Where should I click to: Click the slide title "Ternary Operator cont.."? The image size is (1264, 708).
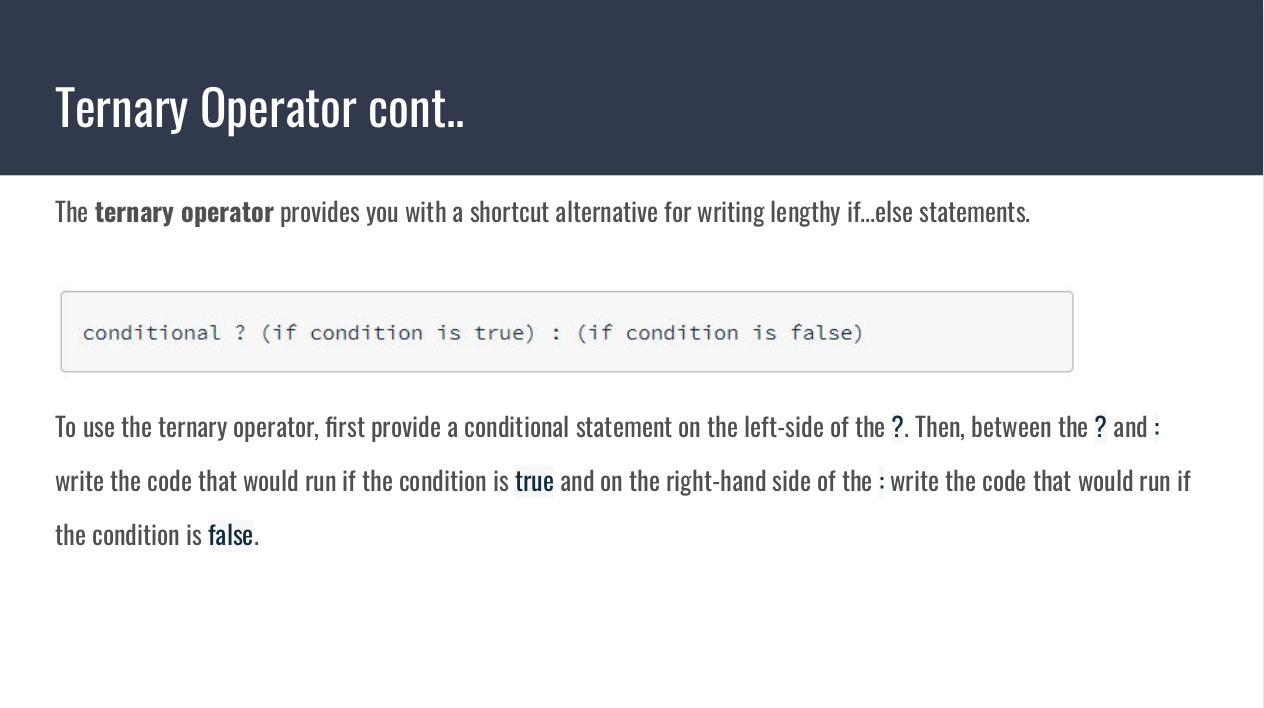tap(259, 107)
